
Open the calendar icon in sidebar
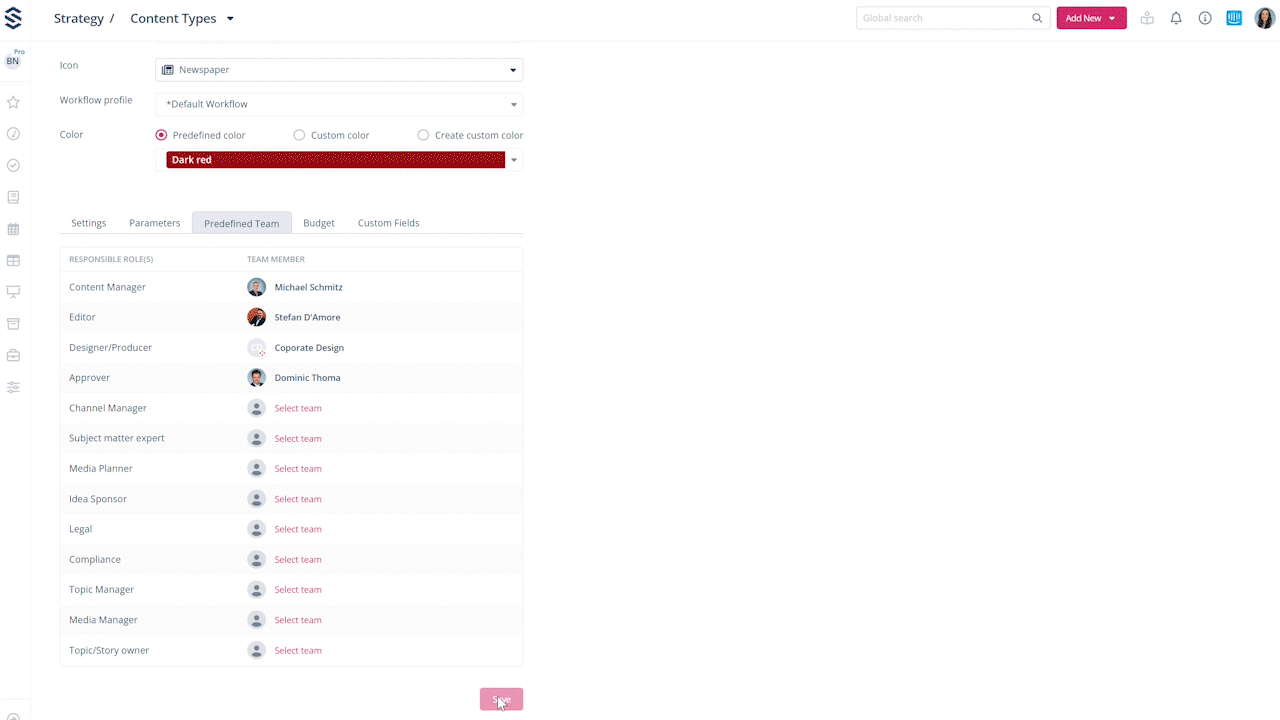pos(13,229)
